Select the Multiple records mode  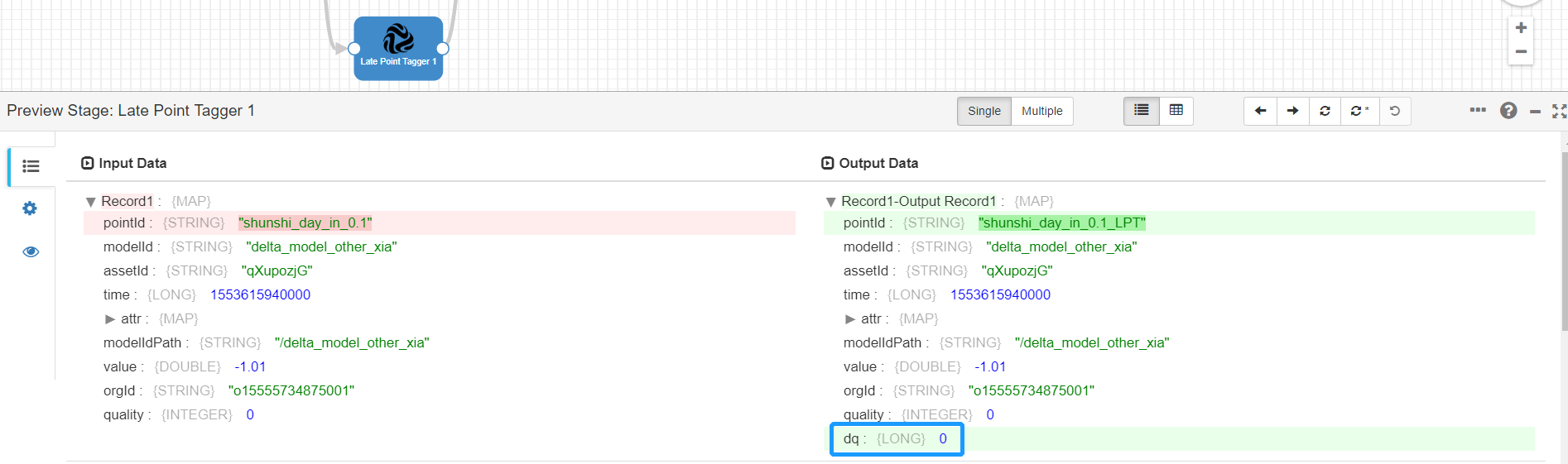[x=1041, y=111]
